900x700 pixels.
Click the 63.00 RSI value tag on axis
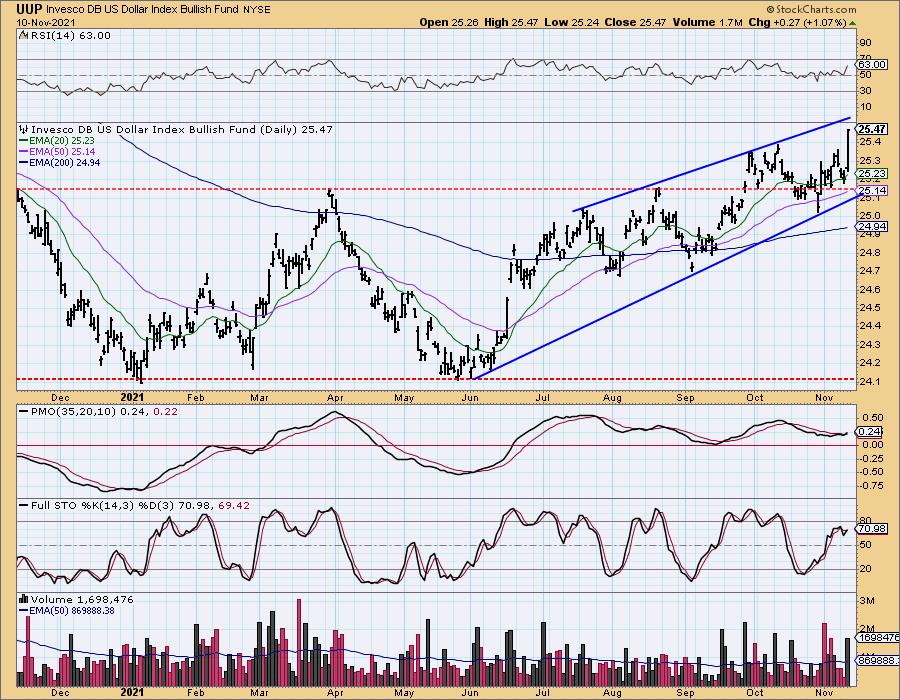(x=872, y=65)
